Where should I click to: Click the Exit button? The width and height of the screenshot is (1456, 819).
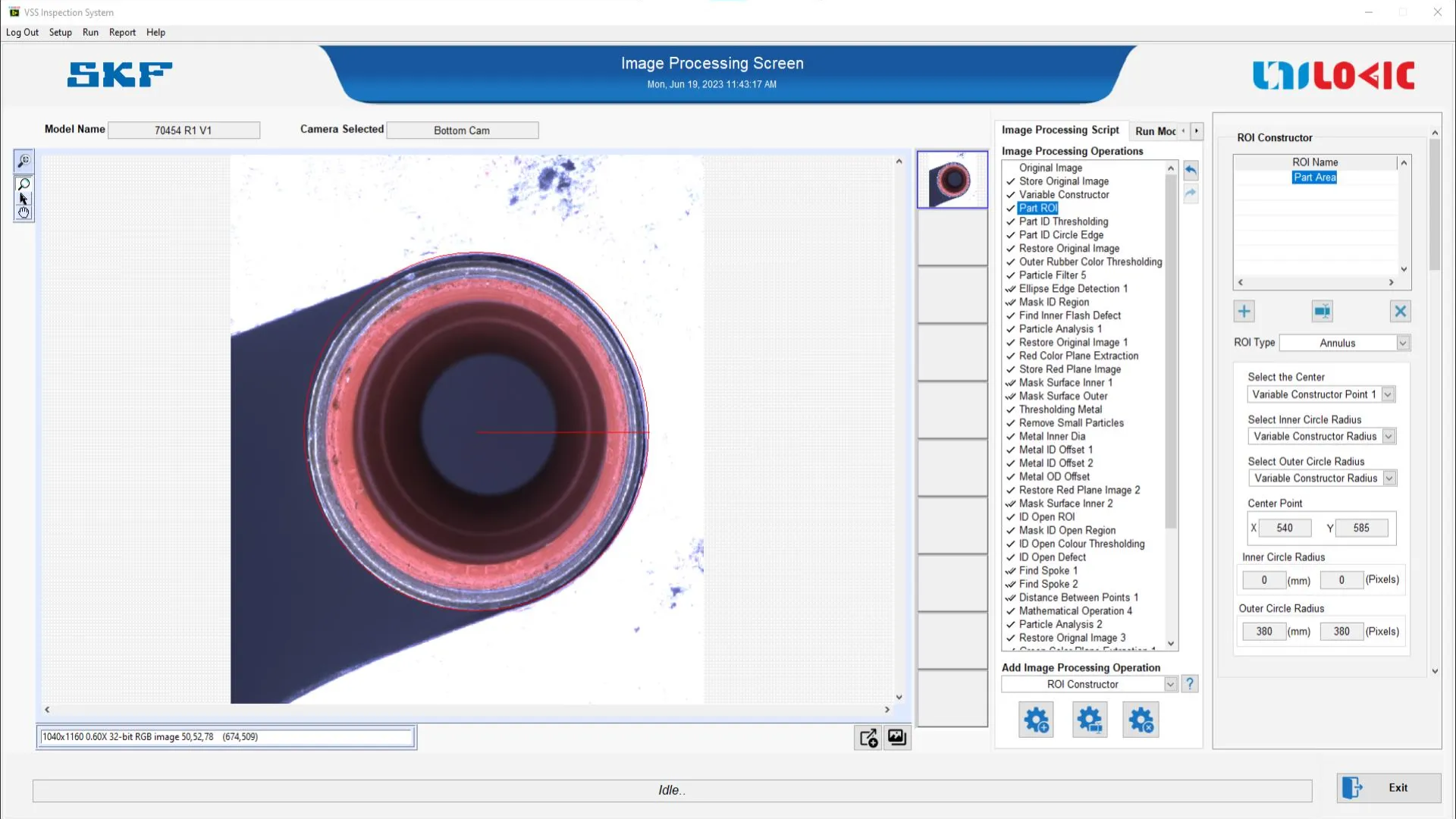1388,788
